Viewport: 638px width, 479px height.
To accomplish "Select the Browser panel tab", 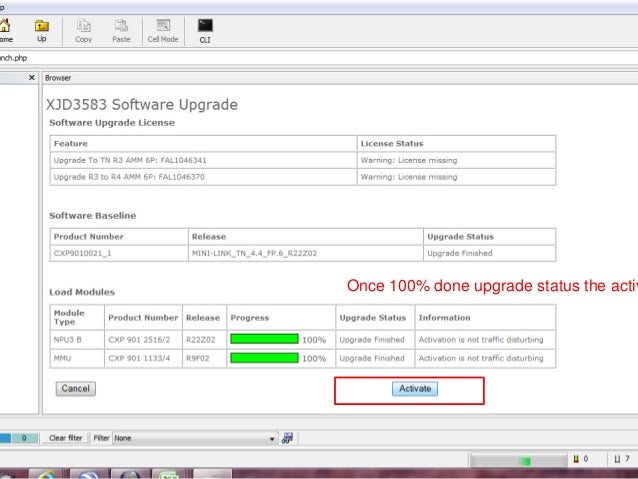I will pyautogui.click(x=58, y=77).
